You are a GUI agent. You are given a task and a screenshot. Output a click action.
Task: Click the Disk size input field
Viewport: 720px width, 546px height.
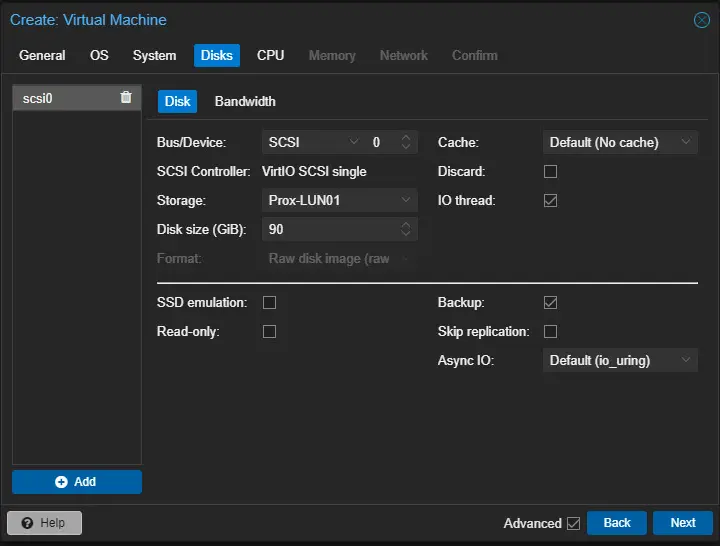click(x=330, y=230)
